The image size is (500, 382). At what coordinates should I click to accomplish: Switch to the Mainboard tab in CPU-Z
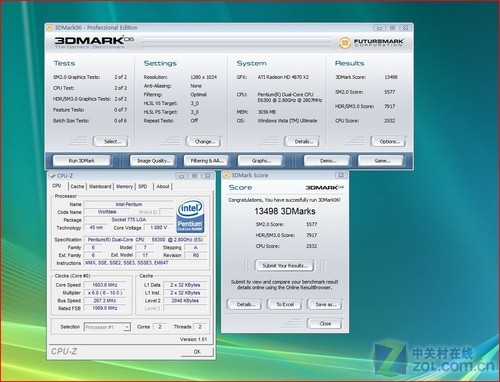click(100, 186)
